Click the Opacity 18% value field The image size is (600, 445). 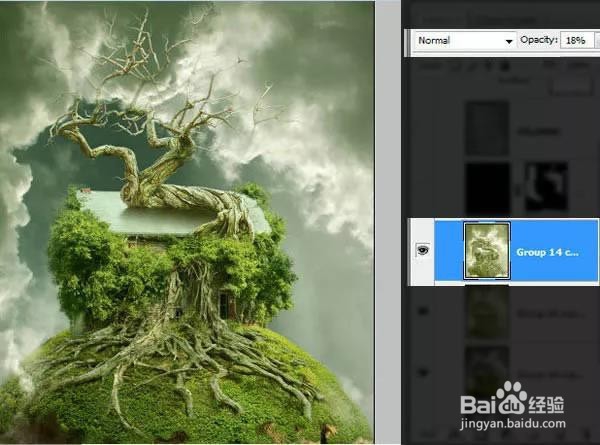(x=577, y=41)
